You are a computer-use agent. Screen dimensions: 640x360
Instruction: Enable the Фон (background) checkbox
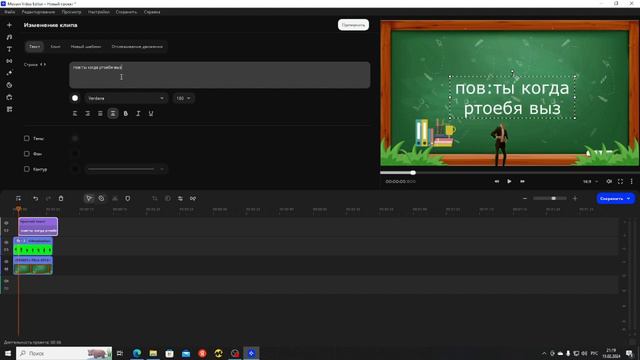click(x=27, y=153)
